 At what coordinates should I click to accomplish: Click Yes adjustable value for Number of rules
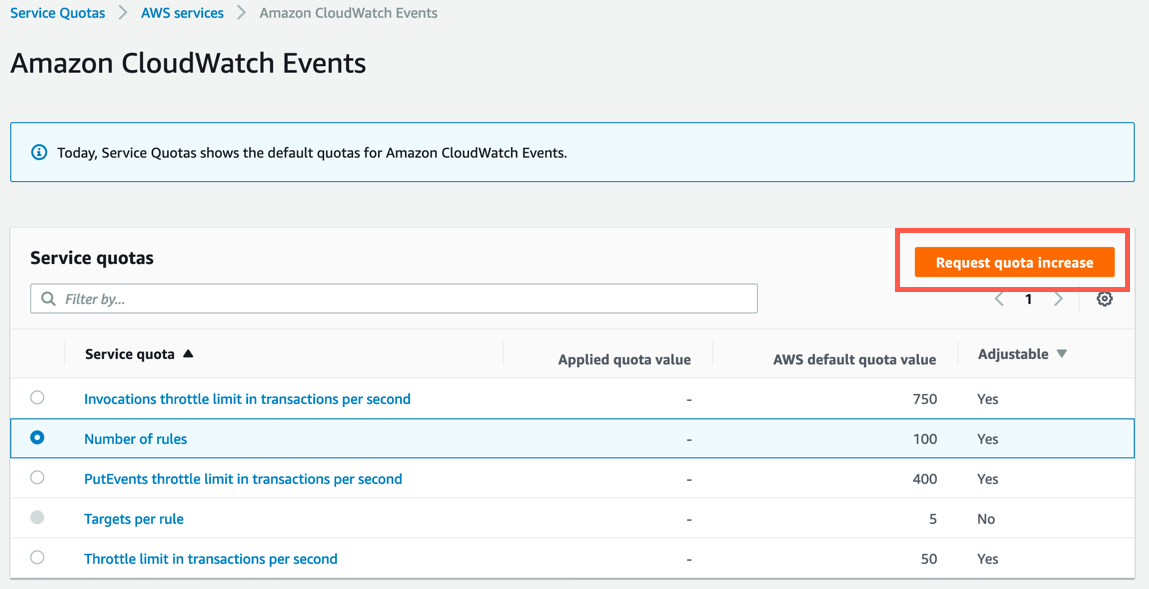[x=988, y=439]
